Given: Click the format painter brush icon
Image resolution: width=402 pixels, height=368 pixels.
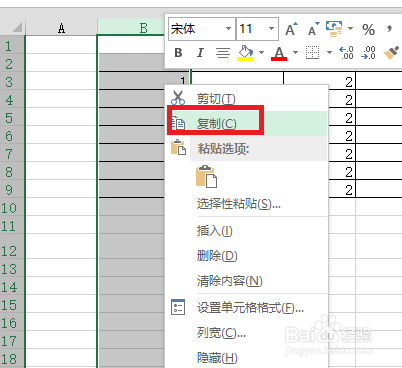Looking at the screenshot, I should pos(391,53).
